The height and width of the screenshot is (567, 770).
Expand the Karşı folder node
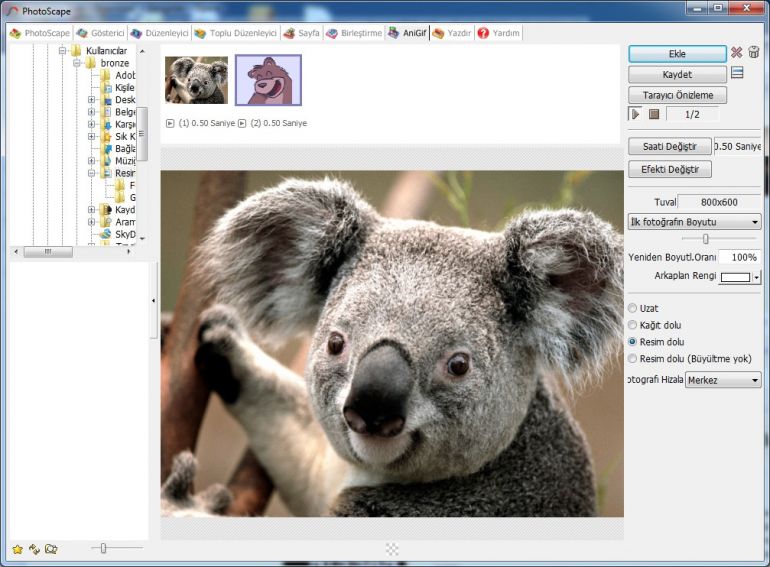coord(91,124)
